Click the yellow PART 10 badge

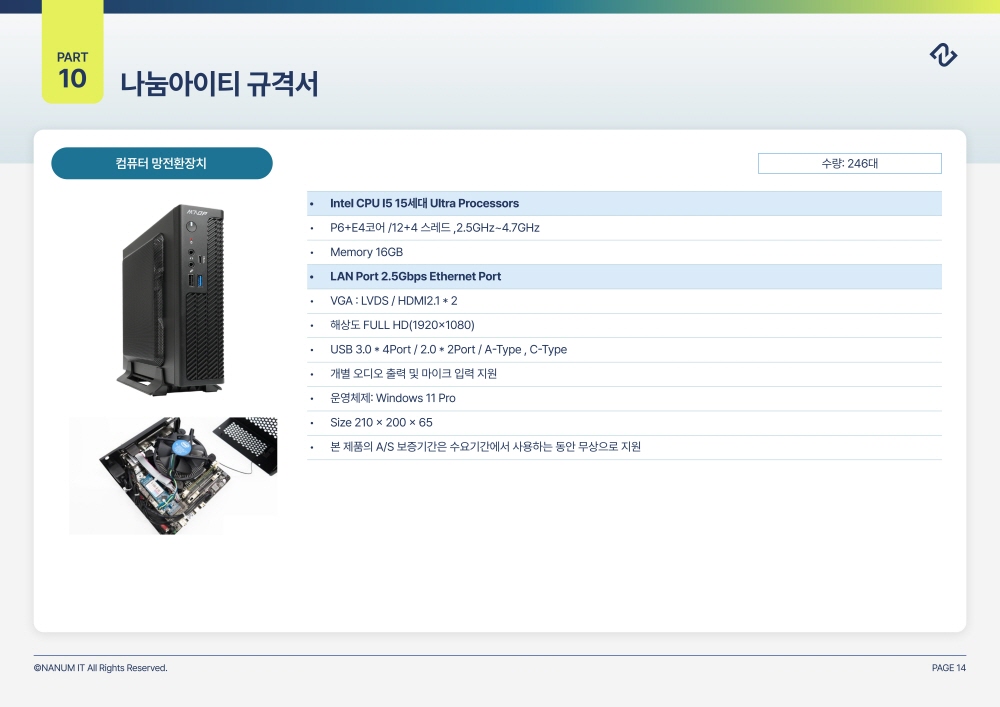[x=72, y=69]
